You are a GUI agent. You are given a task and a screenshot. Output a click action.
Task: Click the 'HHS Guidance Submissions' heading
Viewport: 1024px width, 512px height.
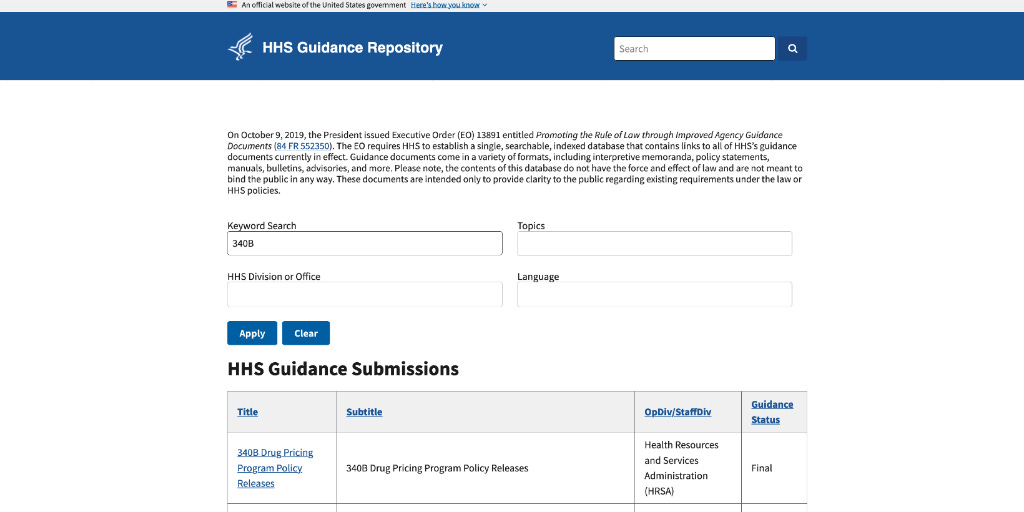[x=343, y=369]
